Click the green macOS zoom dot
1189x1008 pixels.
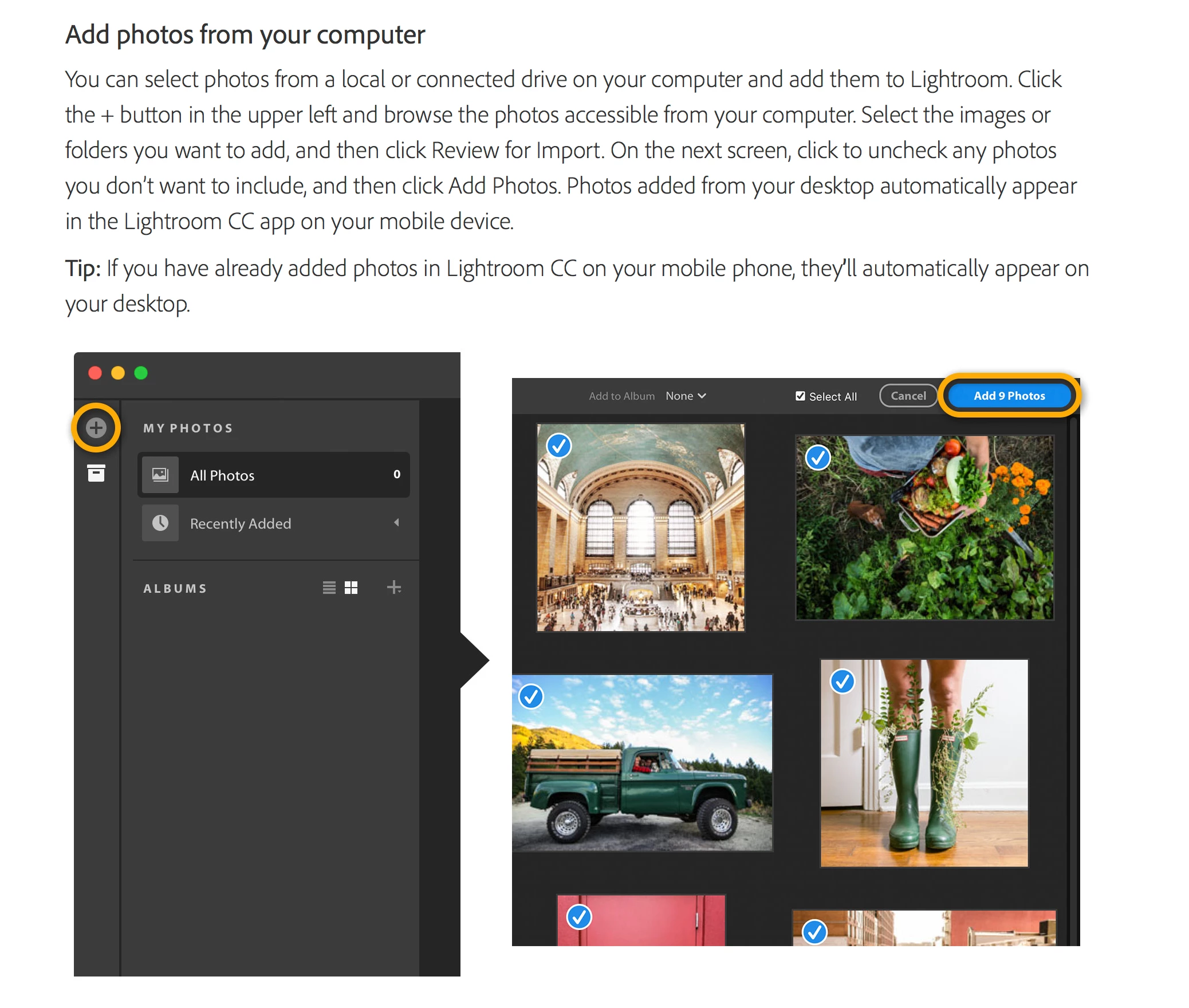pyautogui.click(x=141, y=373)
